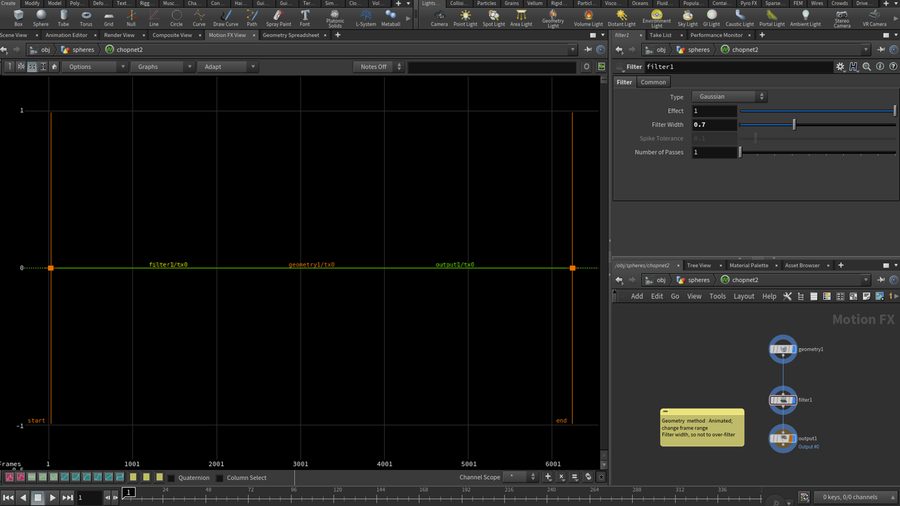Select the Font shelf tool

tap(305, 18)
